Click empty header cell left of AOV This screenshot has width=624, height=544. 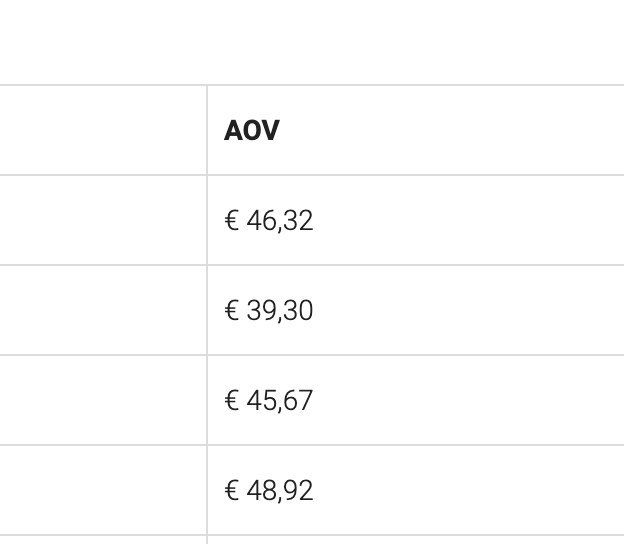(x=100, y=131)
